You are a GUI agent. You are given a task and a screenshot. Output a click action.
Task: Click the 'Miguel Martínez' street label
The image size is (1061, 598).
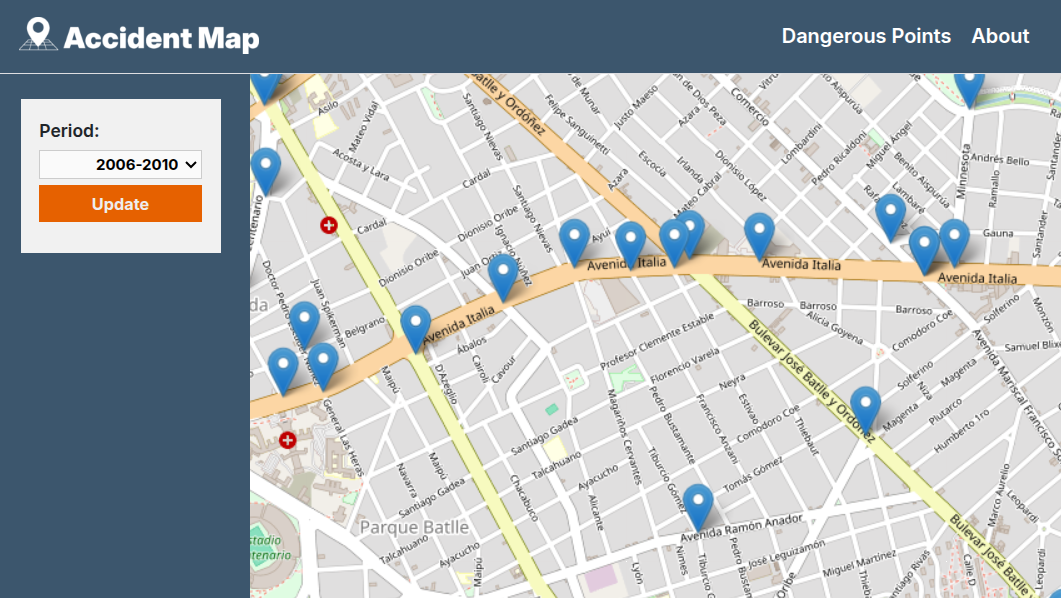[859, 564]
